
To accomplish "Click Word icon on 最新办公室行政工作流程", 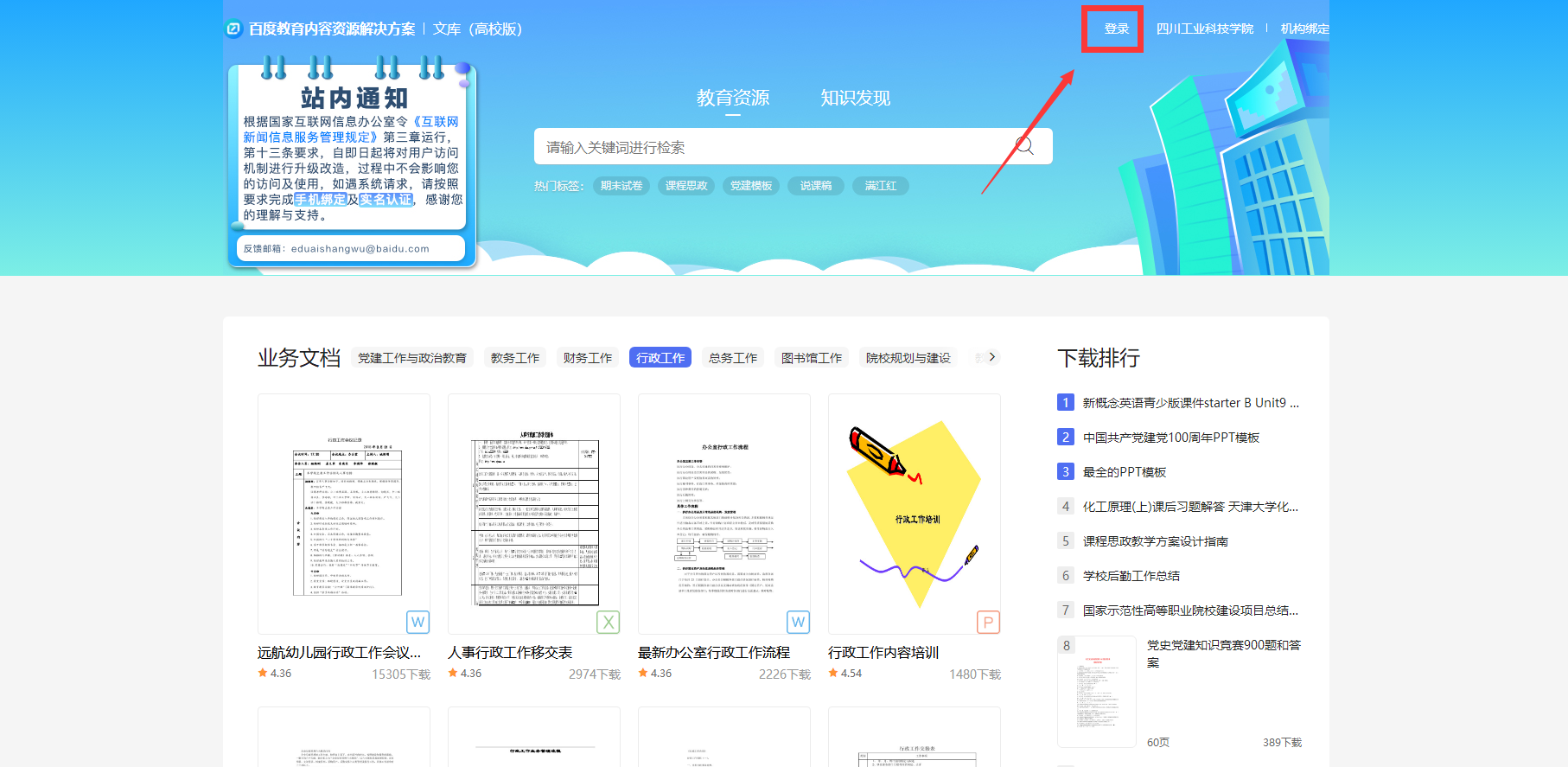I will point(798,622).
